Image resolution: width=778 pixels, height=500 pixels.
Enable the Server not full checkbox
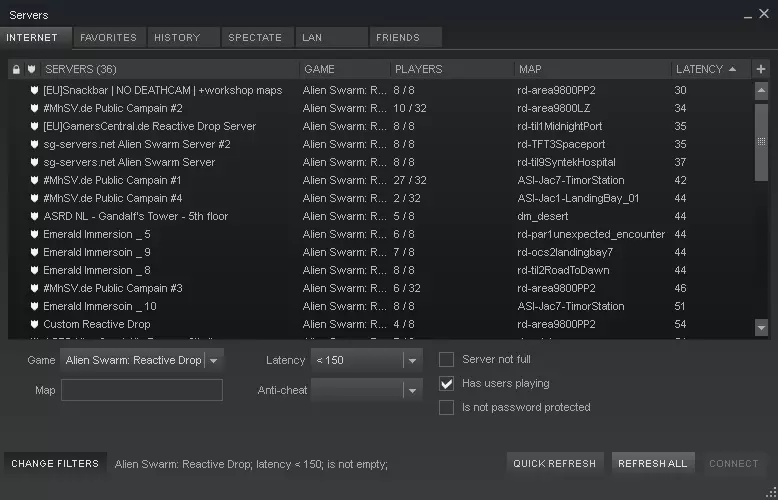tap(447, 360)
